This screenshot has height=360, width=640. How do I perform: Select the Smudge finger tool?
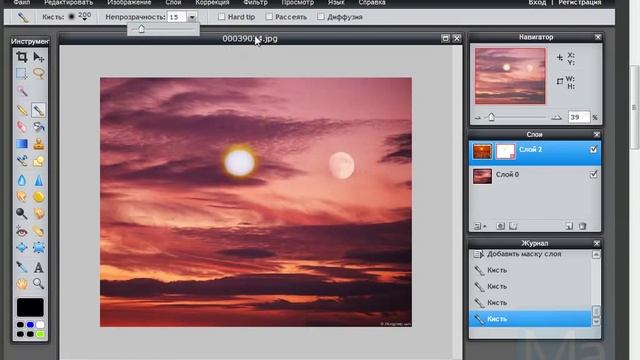pyautogui.click(x=22, y=197)
